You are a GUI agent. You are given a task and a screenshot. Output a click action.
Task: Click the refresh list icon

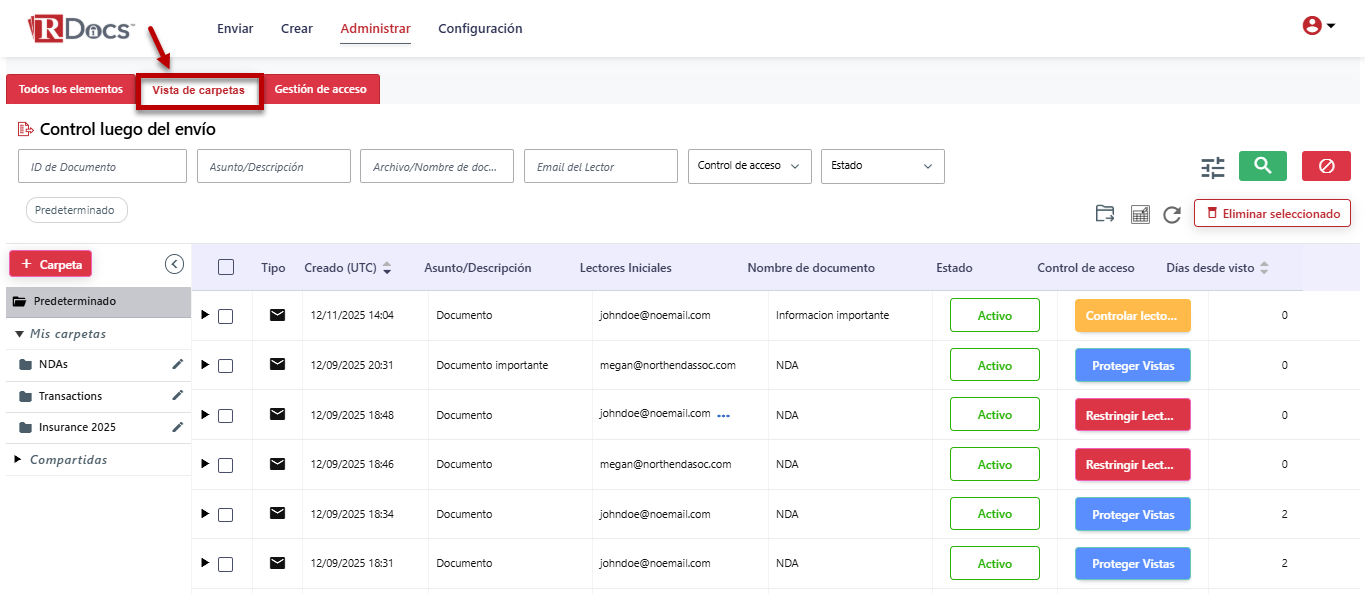coord(1172,214)
